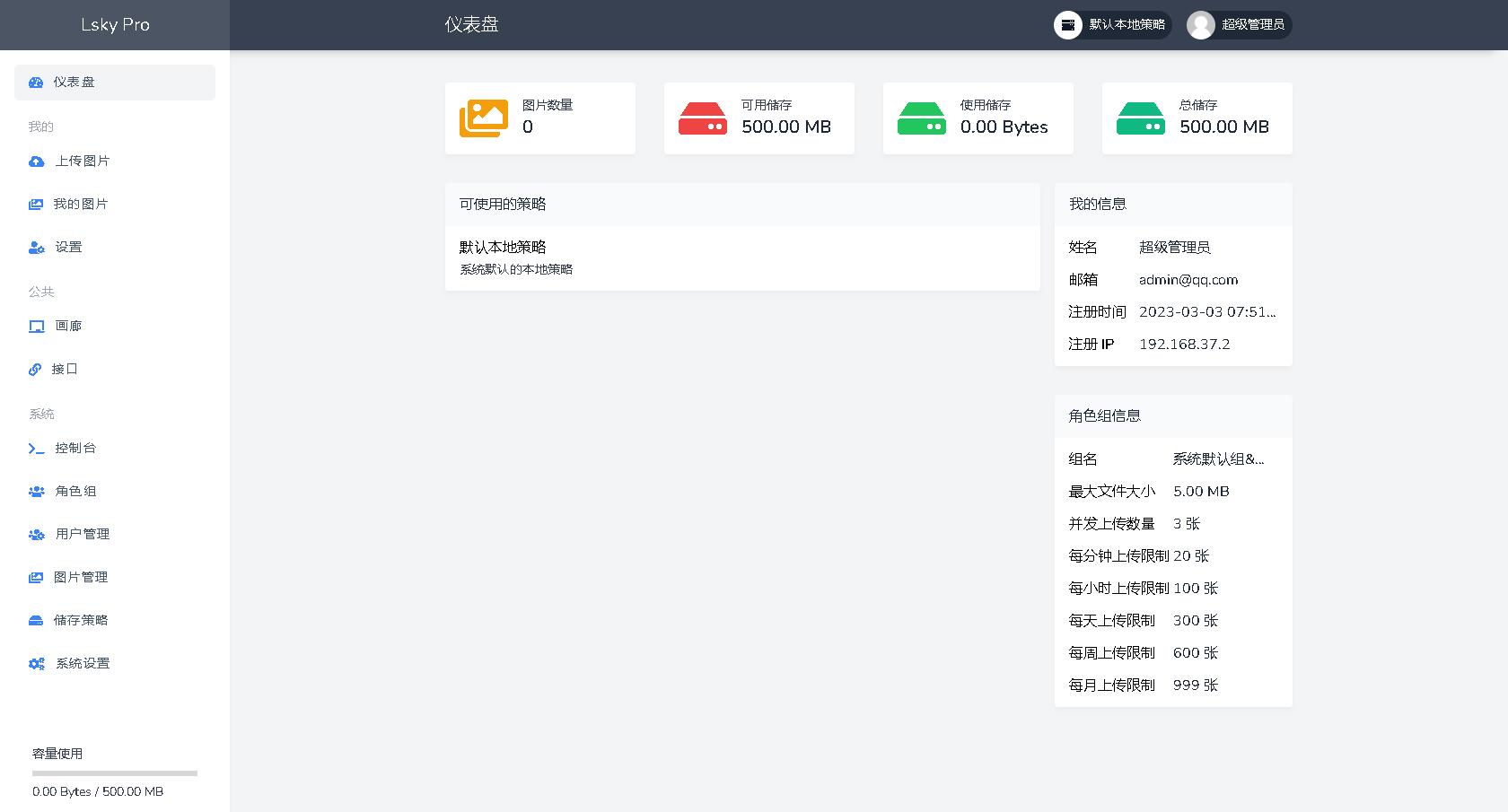Click the 仪表盘 dashboard icon
Screen dimensions: 1508x812
tap(36, 82)
